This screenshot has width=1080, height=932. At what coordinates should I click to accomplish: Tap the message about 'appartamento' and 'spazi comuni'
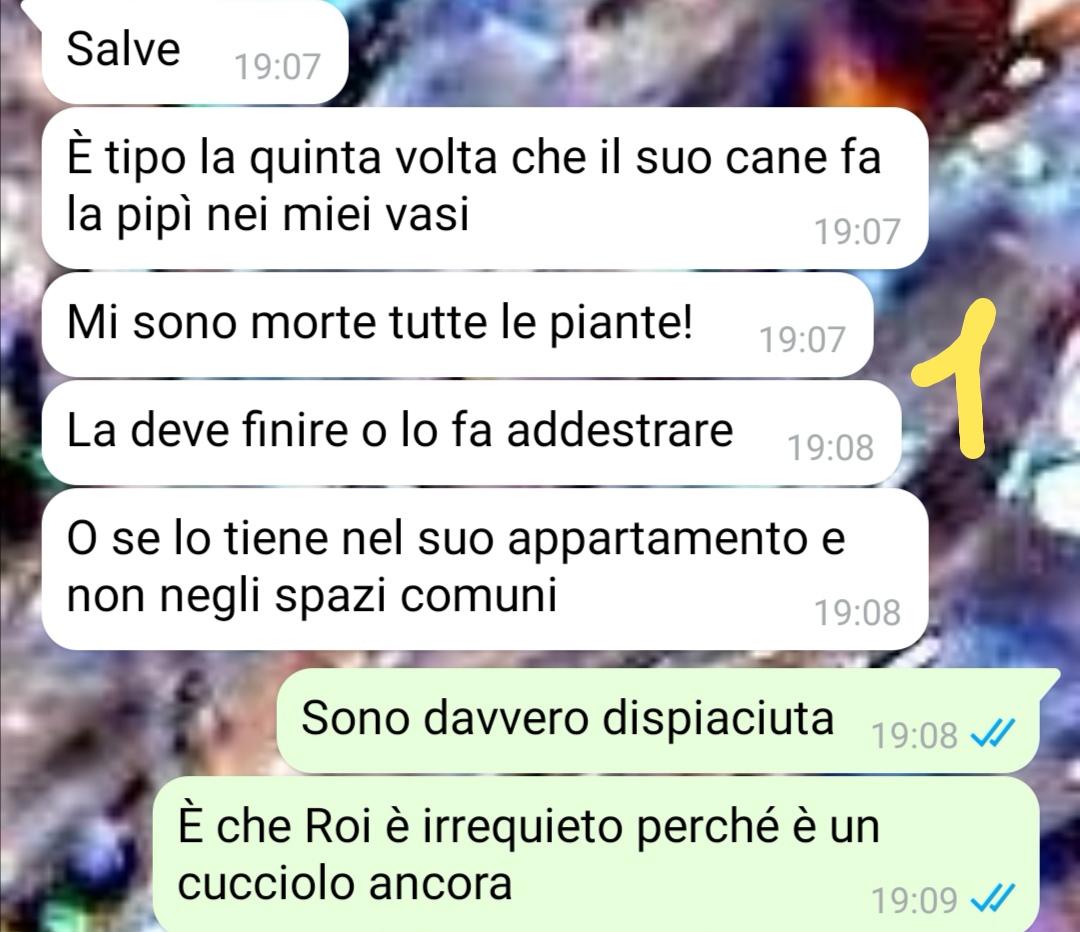point(485,569)
